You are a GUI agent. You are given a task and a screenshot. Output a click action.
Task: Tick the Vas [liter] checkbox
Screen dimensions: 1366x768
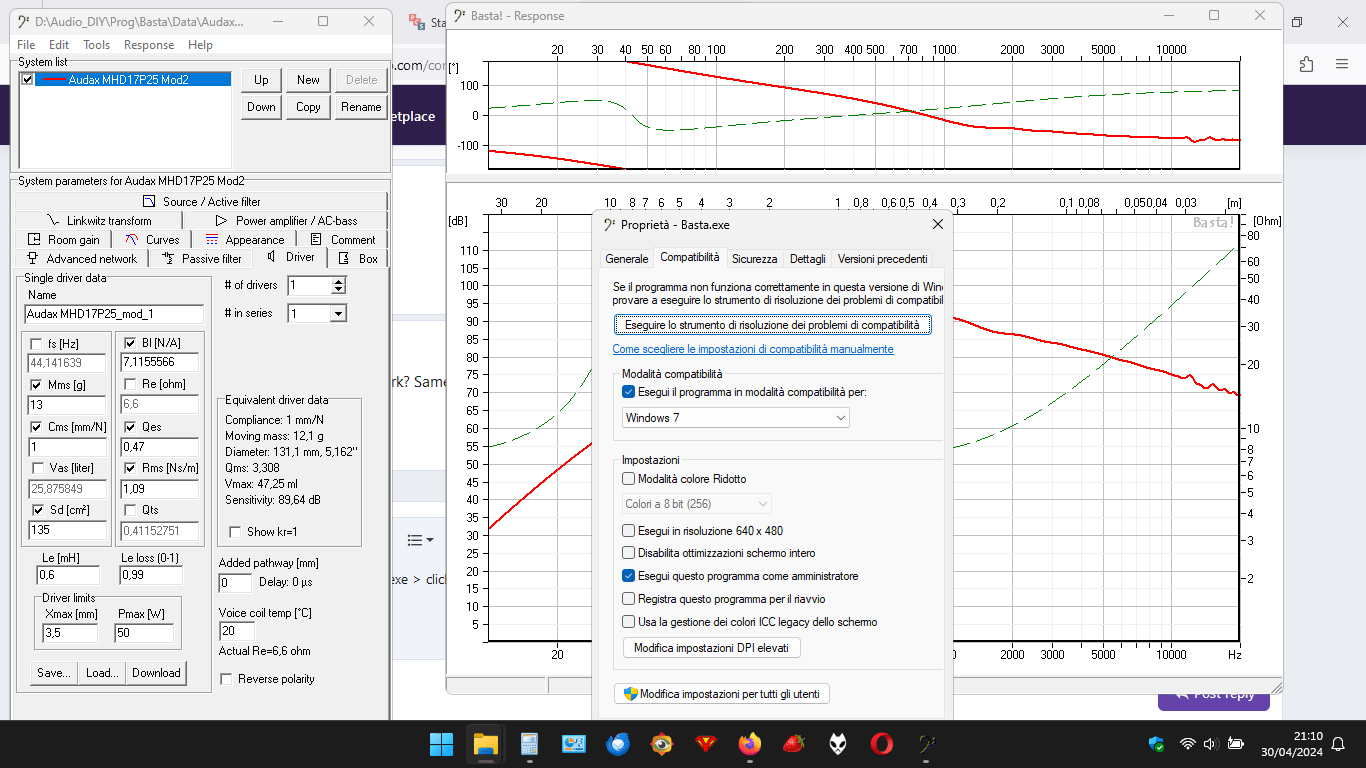point(38,468)
